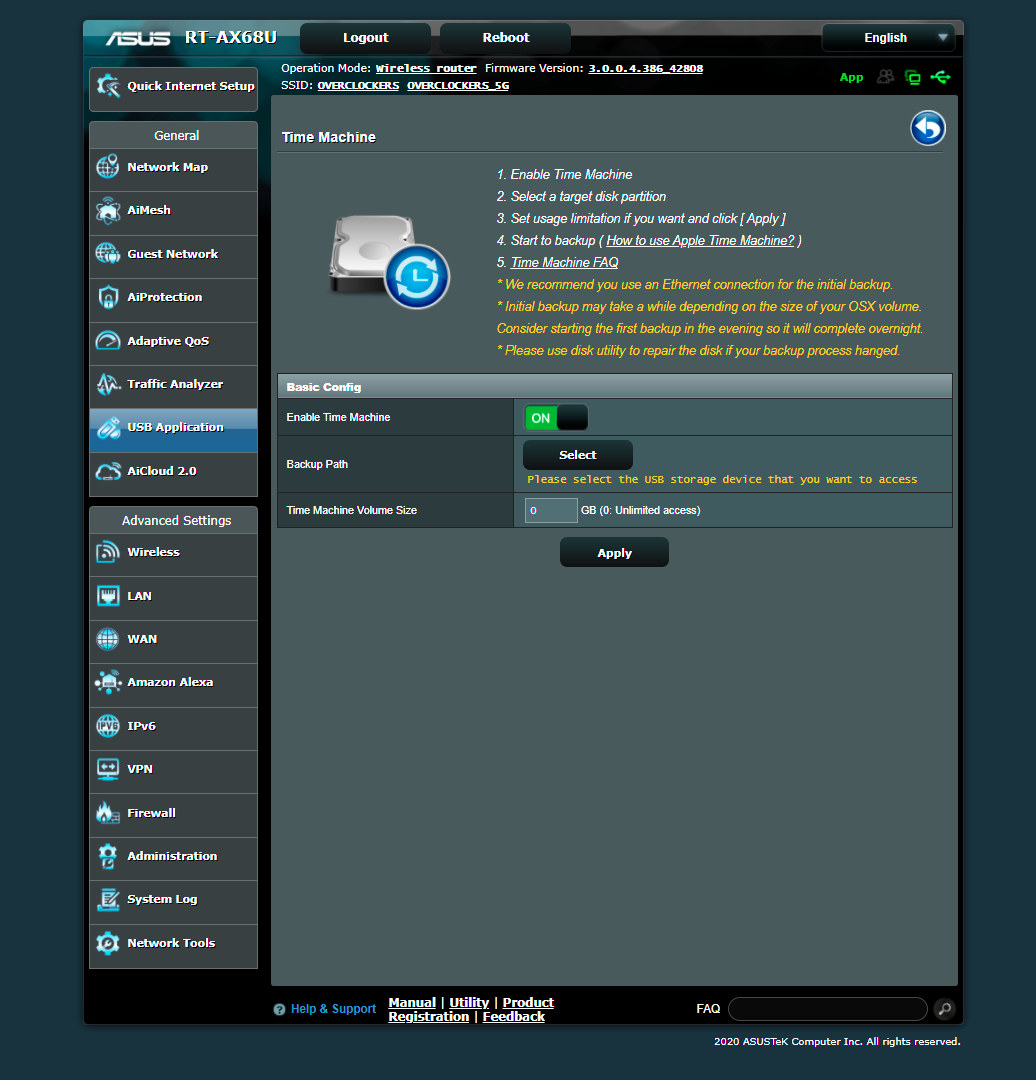The image size is (1036, 1080).
Task: Click the green USB status icon
Action: point(940,77)
